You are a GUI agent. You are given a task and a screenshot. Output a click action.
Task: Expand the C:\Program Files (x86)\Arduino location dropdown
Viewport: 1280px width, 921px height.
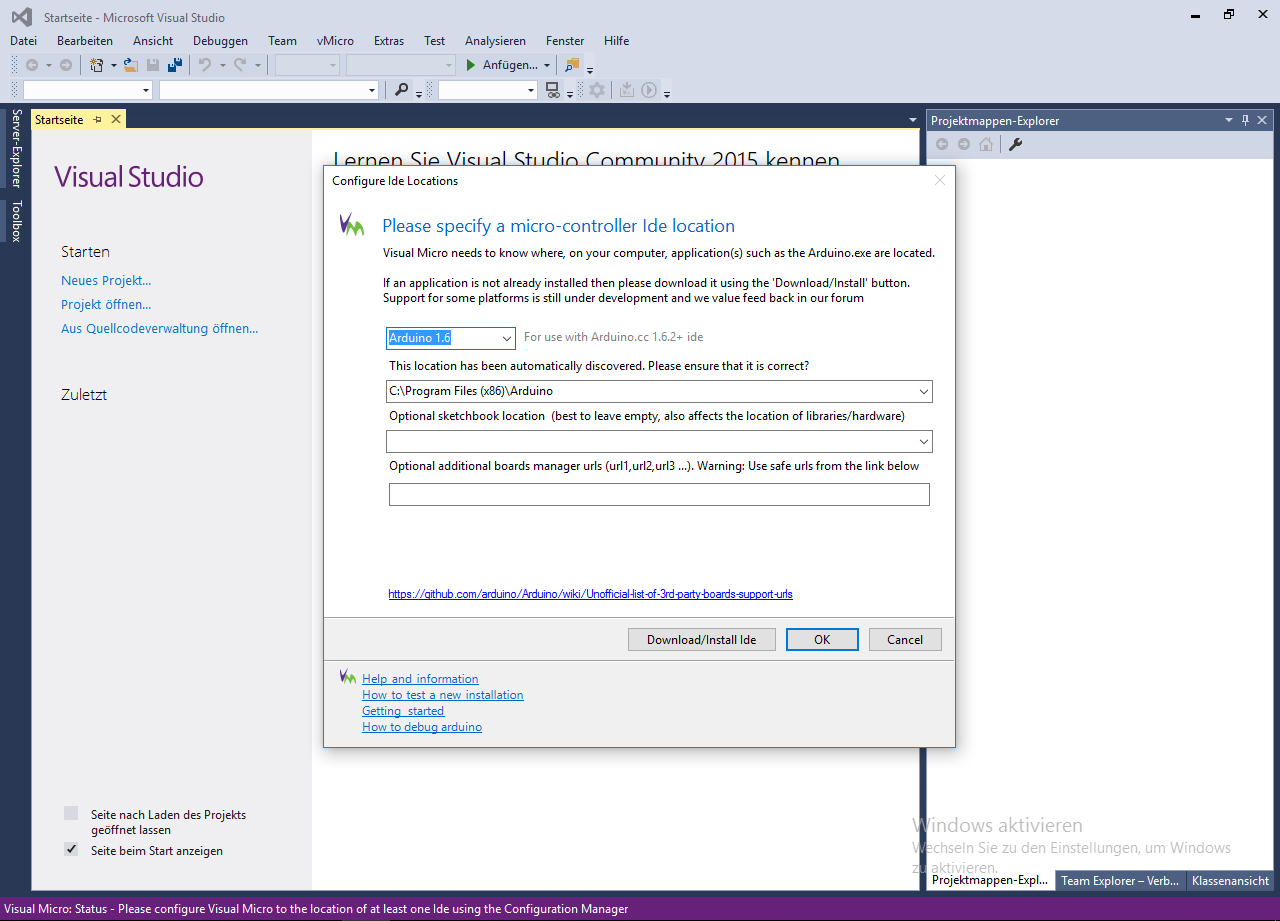pyautogui.click(x=923, y=391)
